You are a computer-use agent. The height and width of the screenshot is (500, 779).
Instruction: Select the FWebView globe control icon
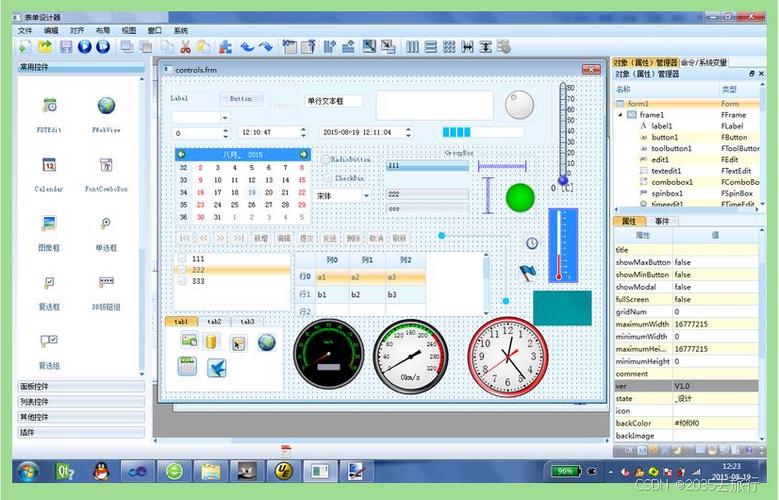pyautogui.click(x=106, y=106)
